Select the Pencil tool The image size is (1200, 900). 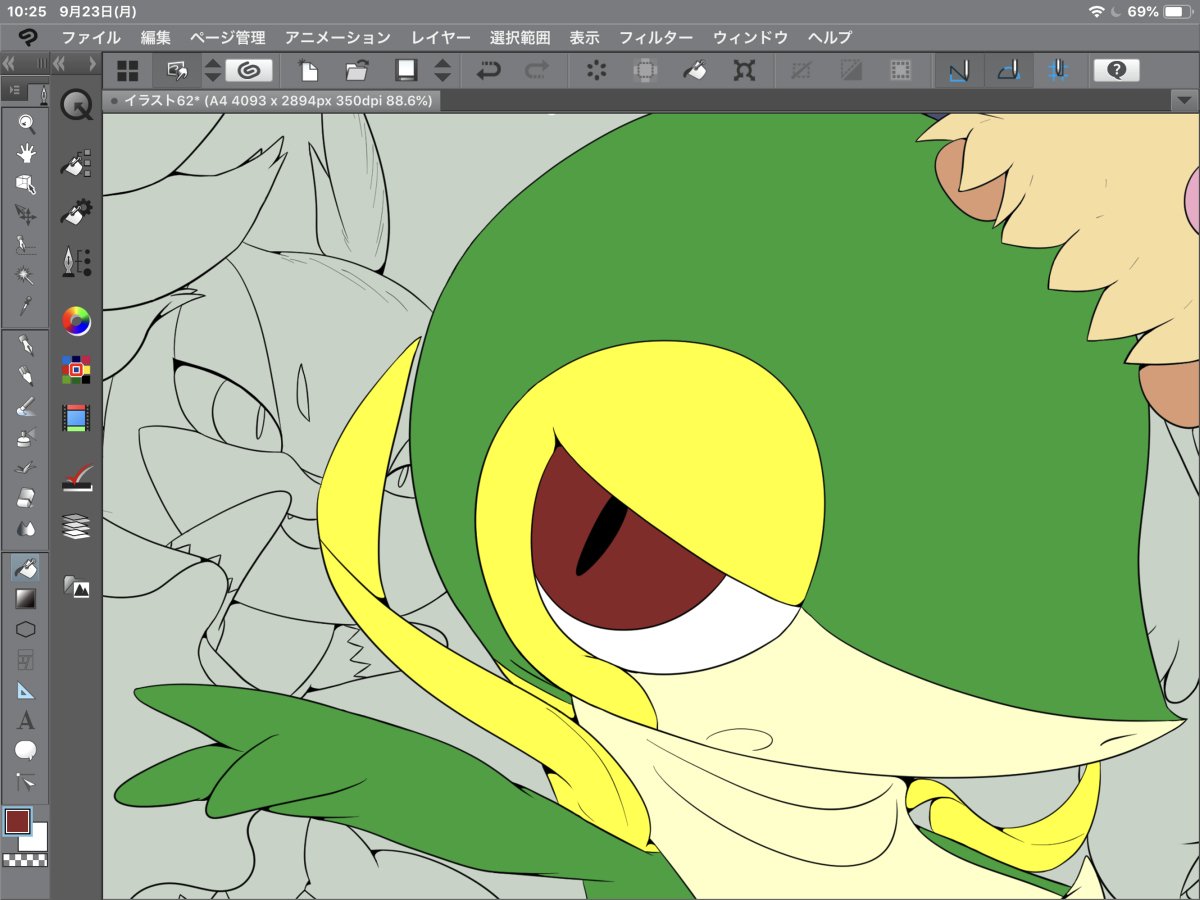click(26, 376)
